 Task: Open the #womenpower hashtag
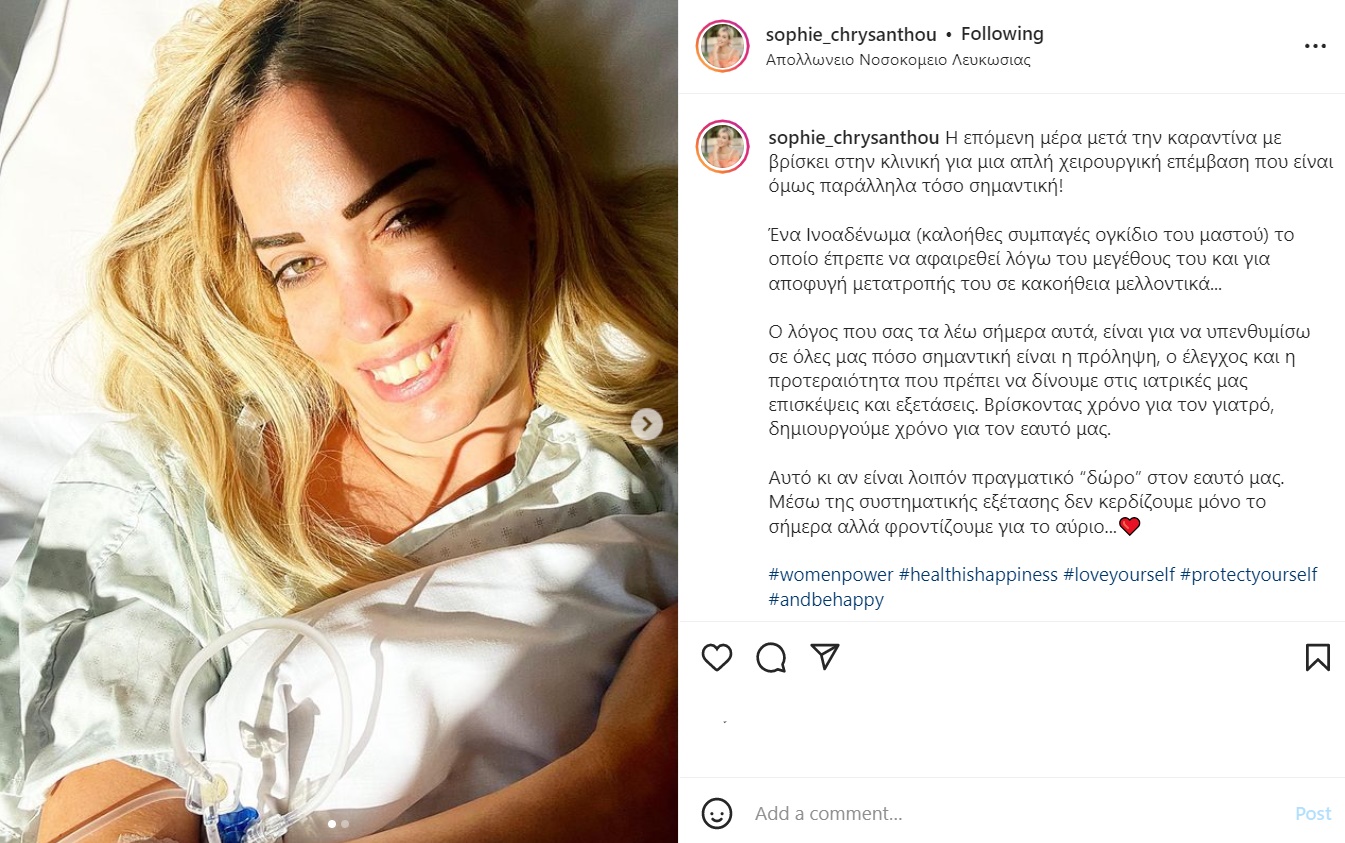click(x=831, y=575)
